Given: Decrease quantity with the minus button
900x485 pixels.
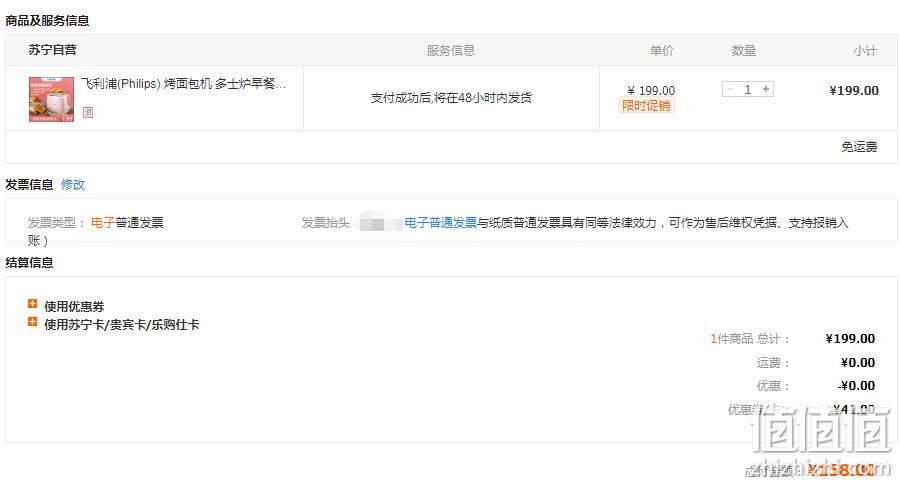Looking at the screenshot, I should (x=730, y=89).
